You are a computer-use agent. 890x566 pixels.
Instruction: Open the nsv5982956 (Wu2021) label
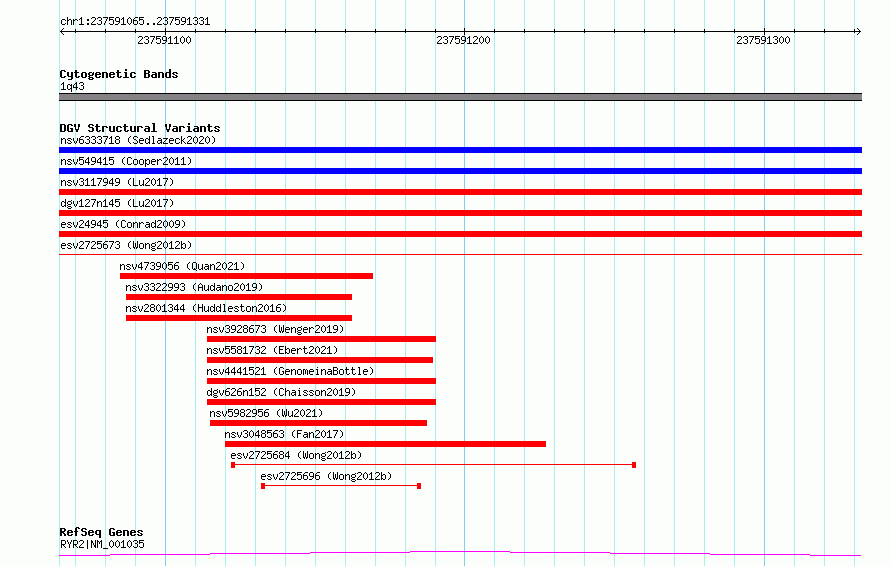[x=266, y=413]
